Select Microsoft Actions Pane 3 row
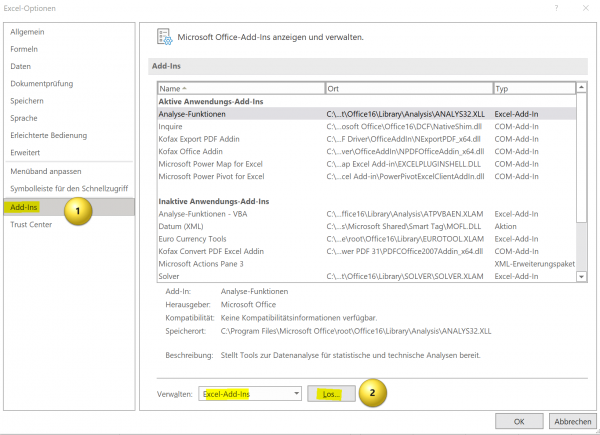600x435 pixels. 366,264
